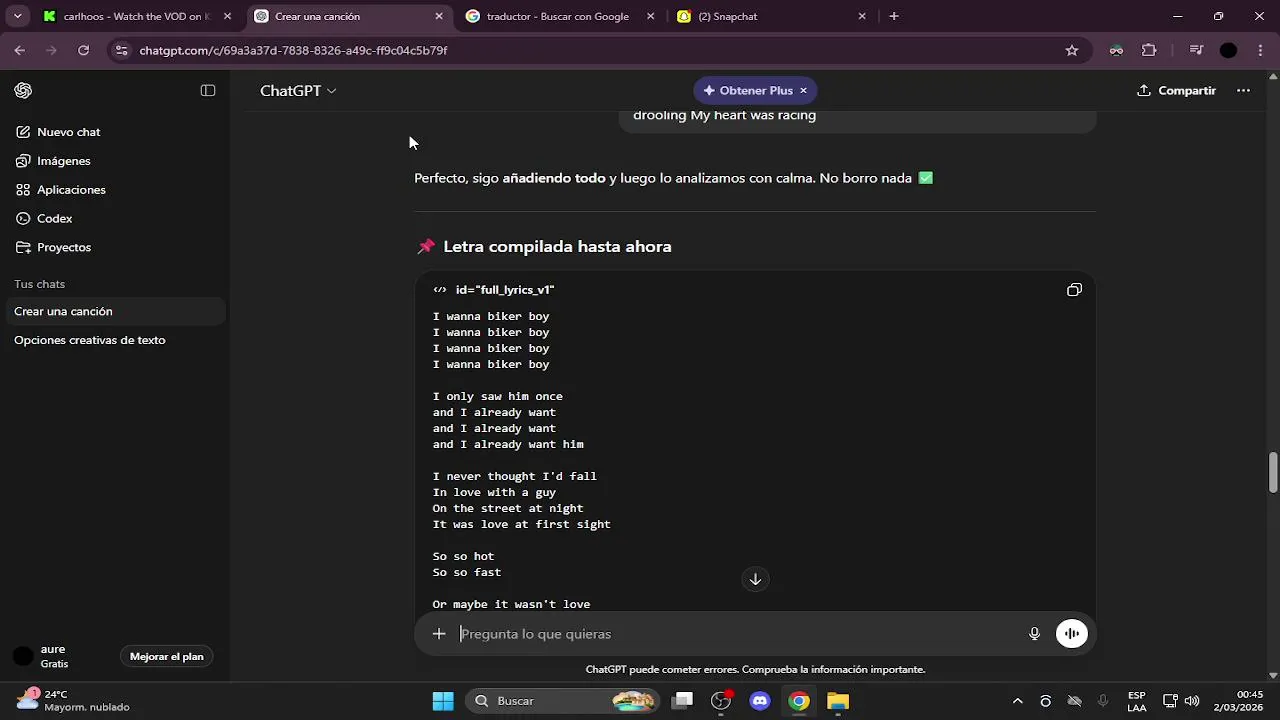
Task: Open the Crear una canción chat in sidebar
Action: tap(113, 311)
